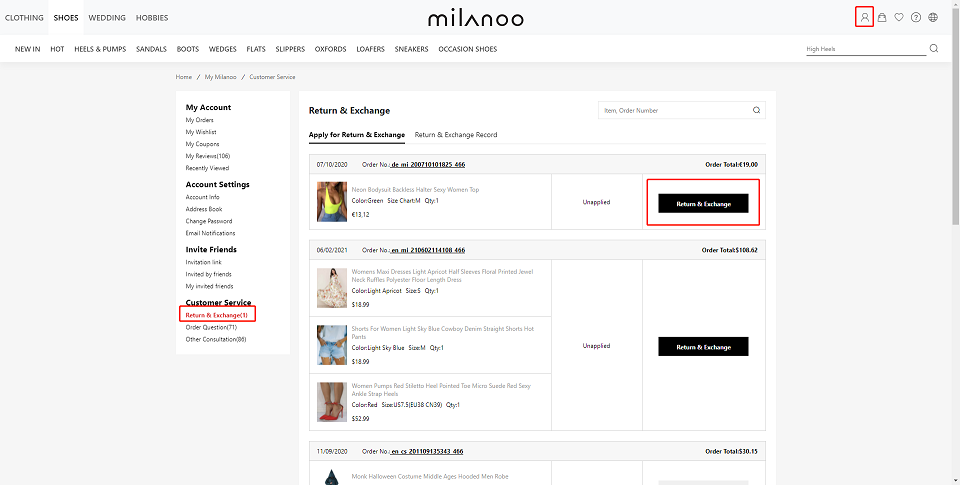Open order number de_mi_200710101825_466
This screenshot has height=485, width=960.
[428, 165]
